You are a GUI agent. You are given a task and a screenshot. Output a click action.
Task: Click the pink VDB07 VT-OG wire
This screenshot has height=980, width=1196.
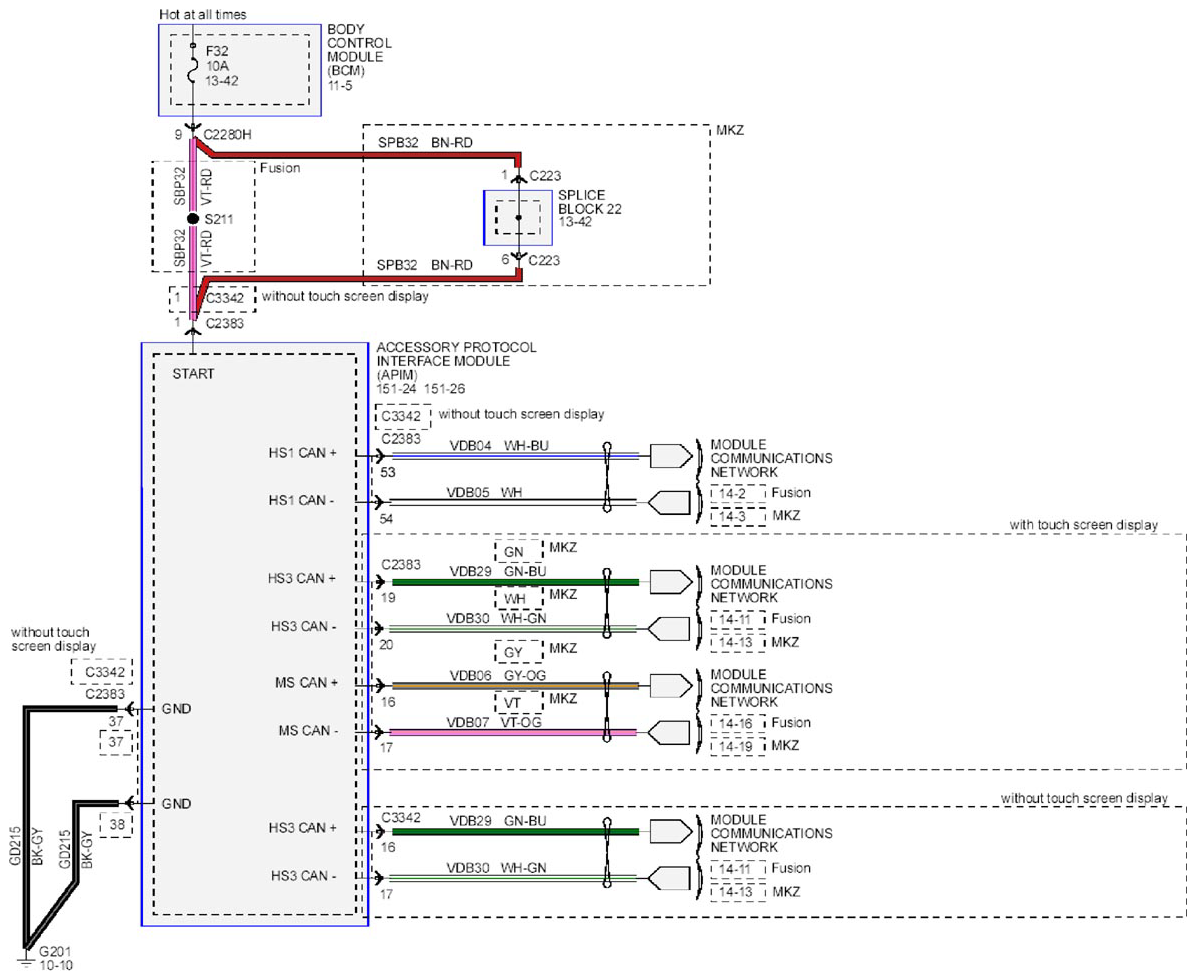[x=513, y=732]
